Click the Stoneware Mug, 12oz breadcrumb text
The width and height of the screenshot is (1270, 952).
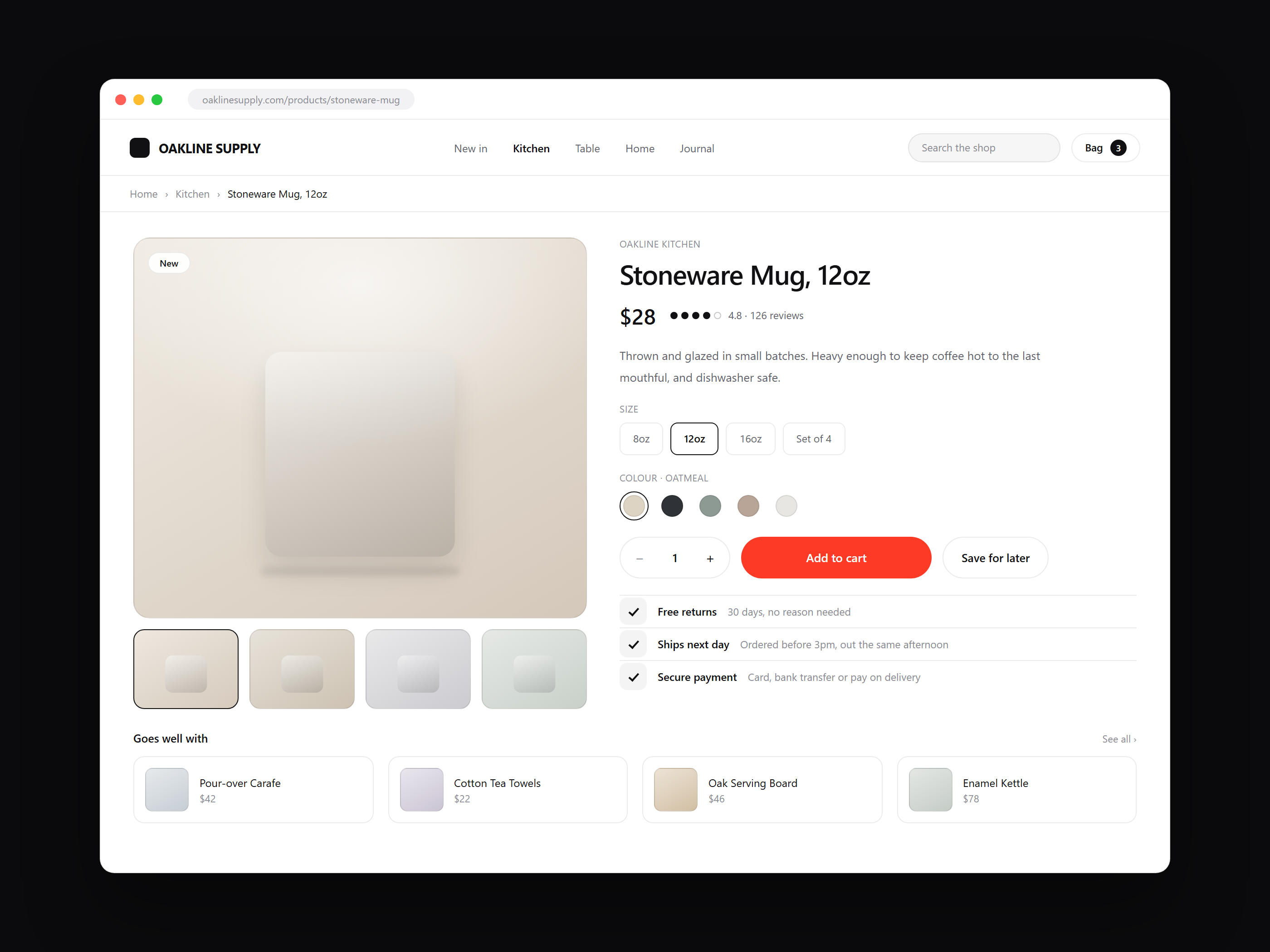277,194
